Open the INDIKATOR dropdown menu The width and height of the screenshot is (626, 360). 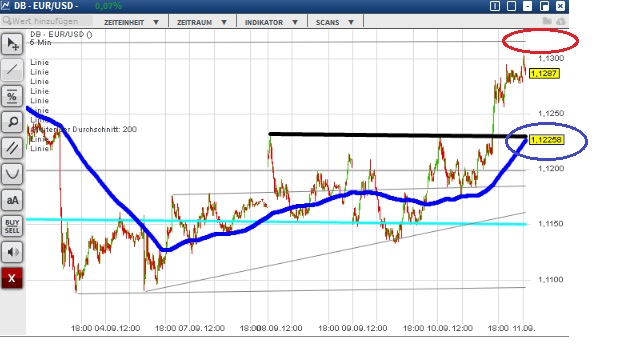[x=271, y=22]
